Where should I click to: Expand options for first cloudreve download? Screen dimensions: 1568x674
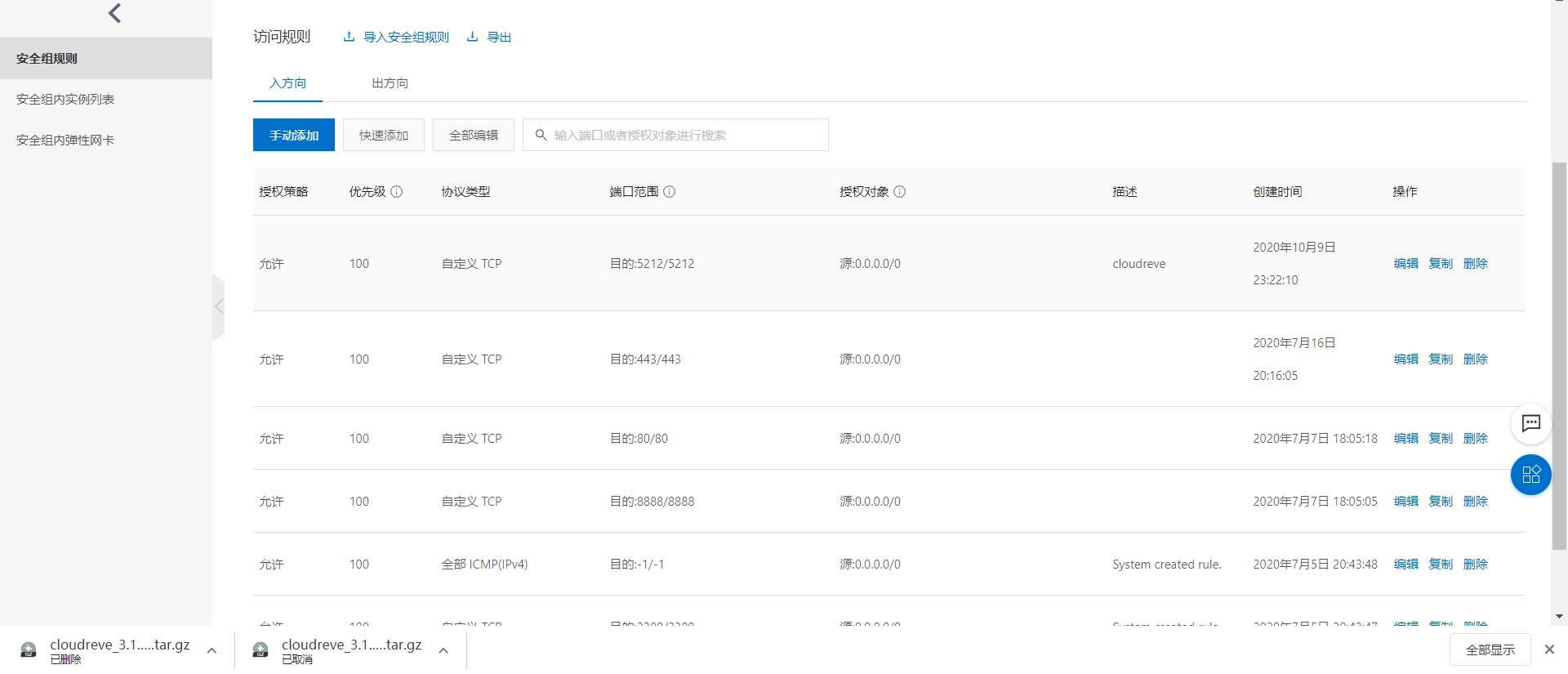[212, 651]
